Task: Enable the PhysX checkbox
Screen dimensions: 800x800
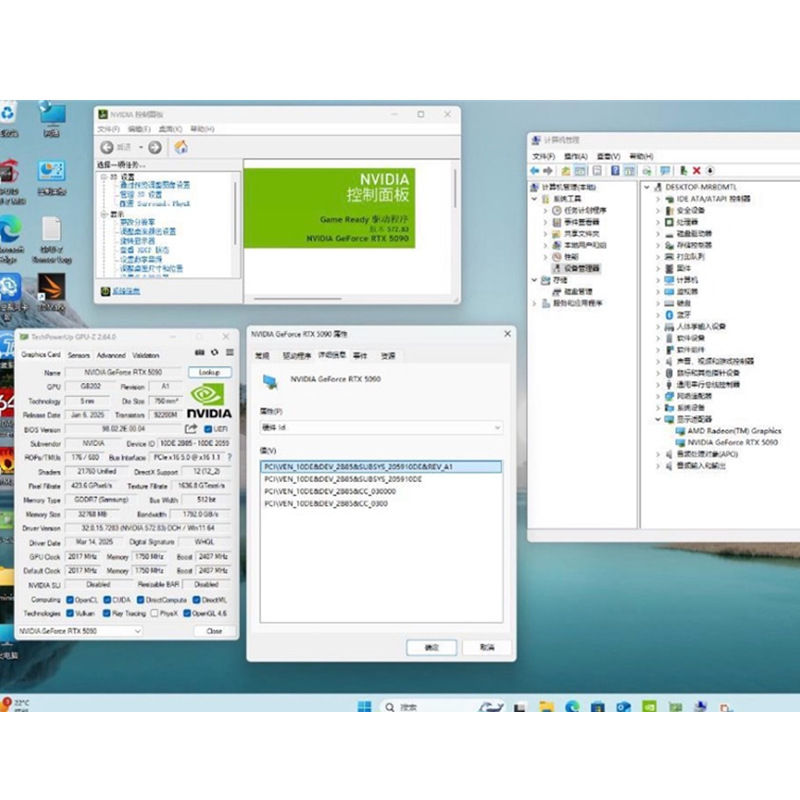Action: (155, 613)
